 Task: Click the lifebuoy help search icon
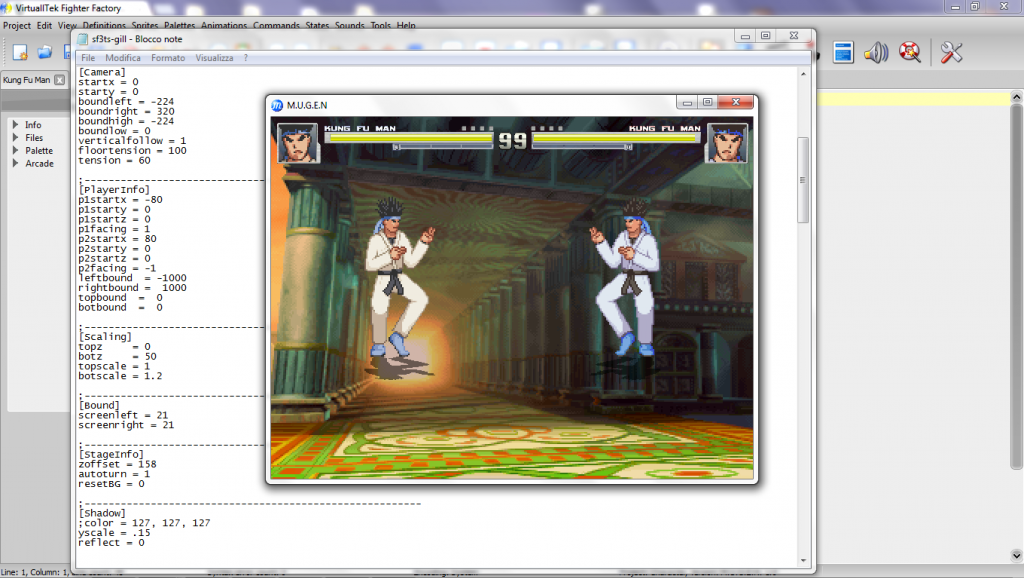point(909,52)
